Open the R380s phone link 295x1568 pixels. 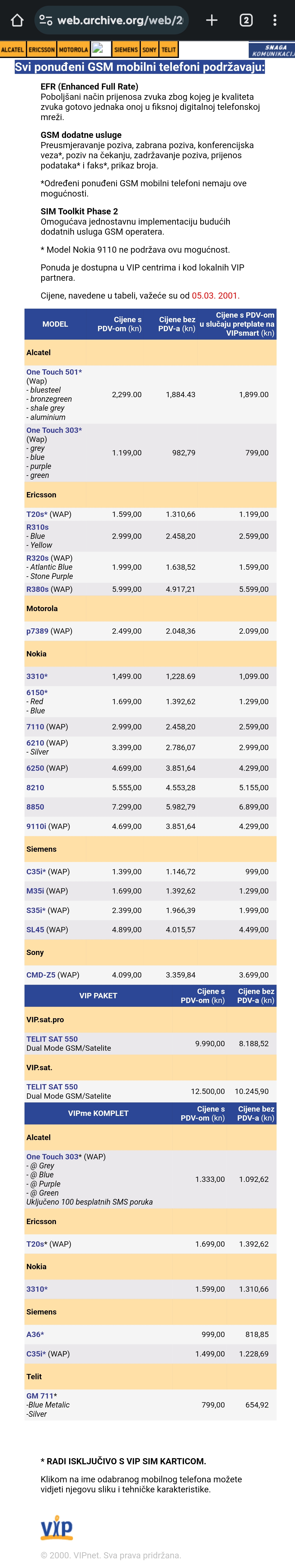[37, 589]
